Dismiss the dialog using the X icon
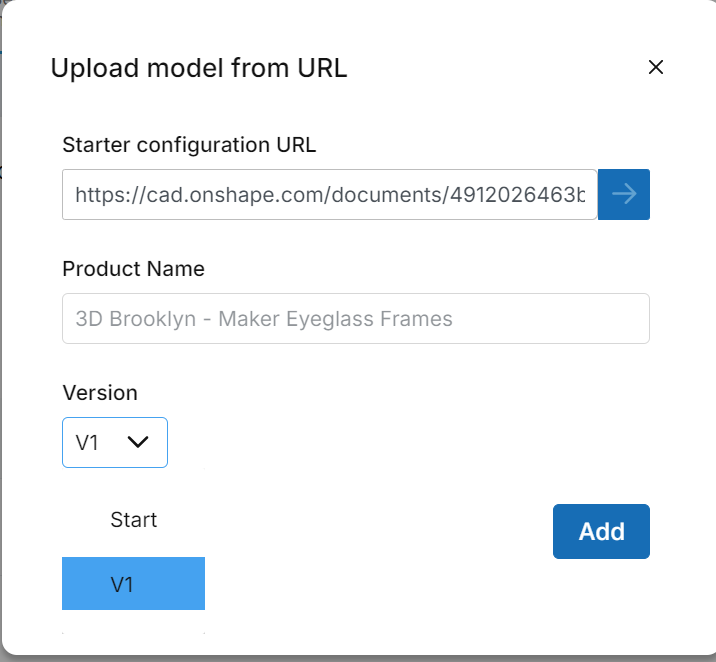The width and height of the screenshot is (716, 662). [656, 68]
